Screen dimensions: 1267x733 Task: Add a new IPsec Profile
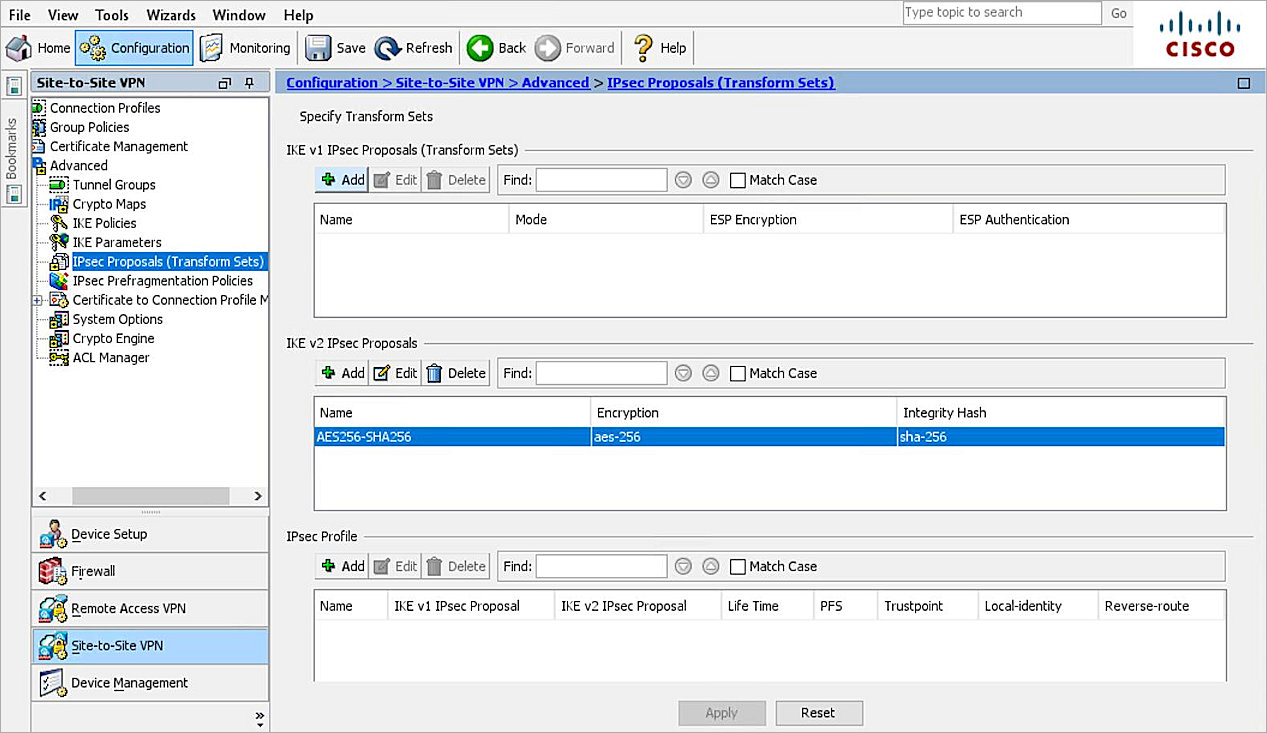click(x=342, y=566)
